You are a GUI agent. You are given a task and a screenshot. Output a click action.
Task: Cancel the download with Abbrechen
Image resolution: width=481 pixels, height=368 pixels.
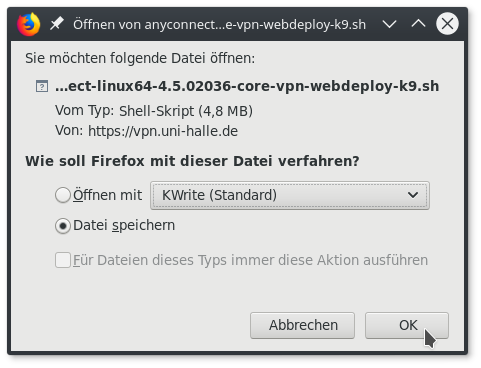tap(302, 325)
